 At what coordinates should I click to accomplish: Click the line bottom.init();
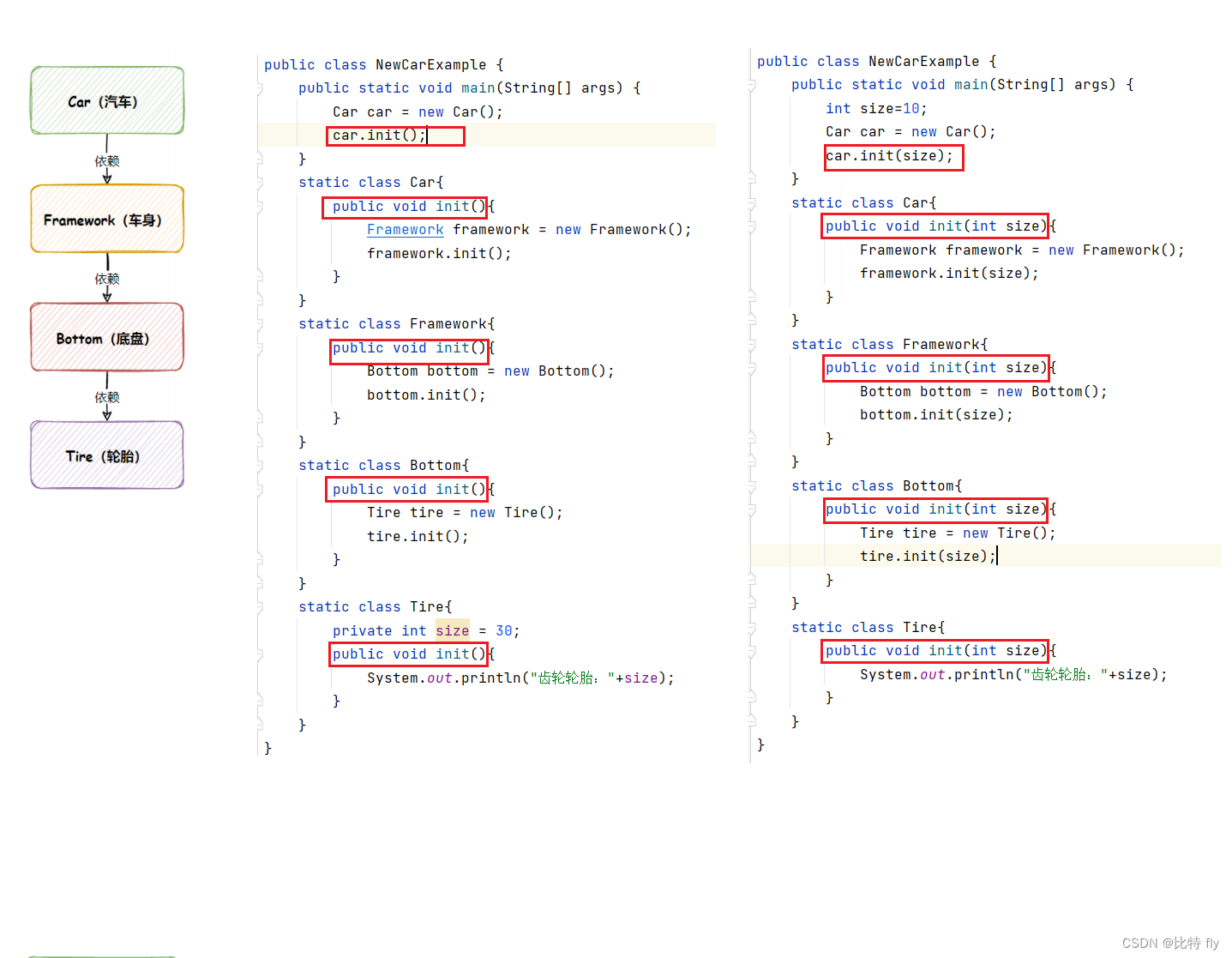[x=426, y=395]
